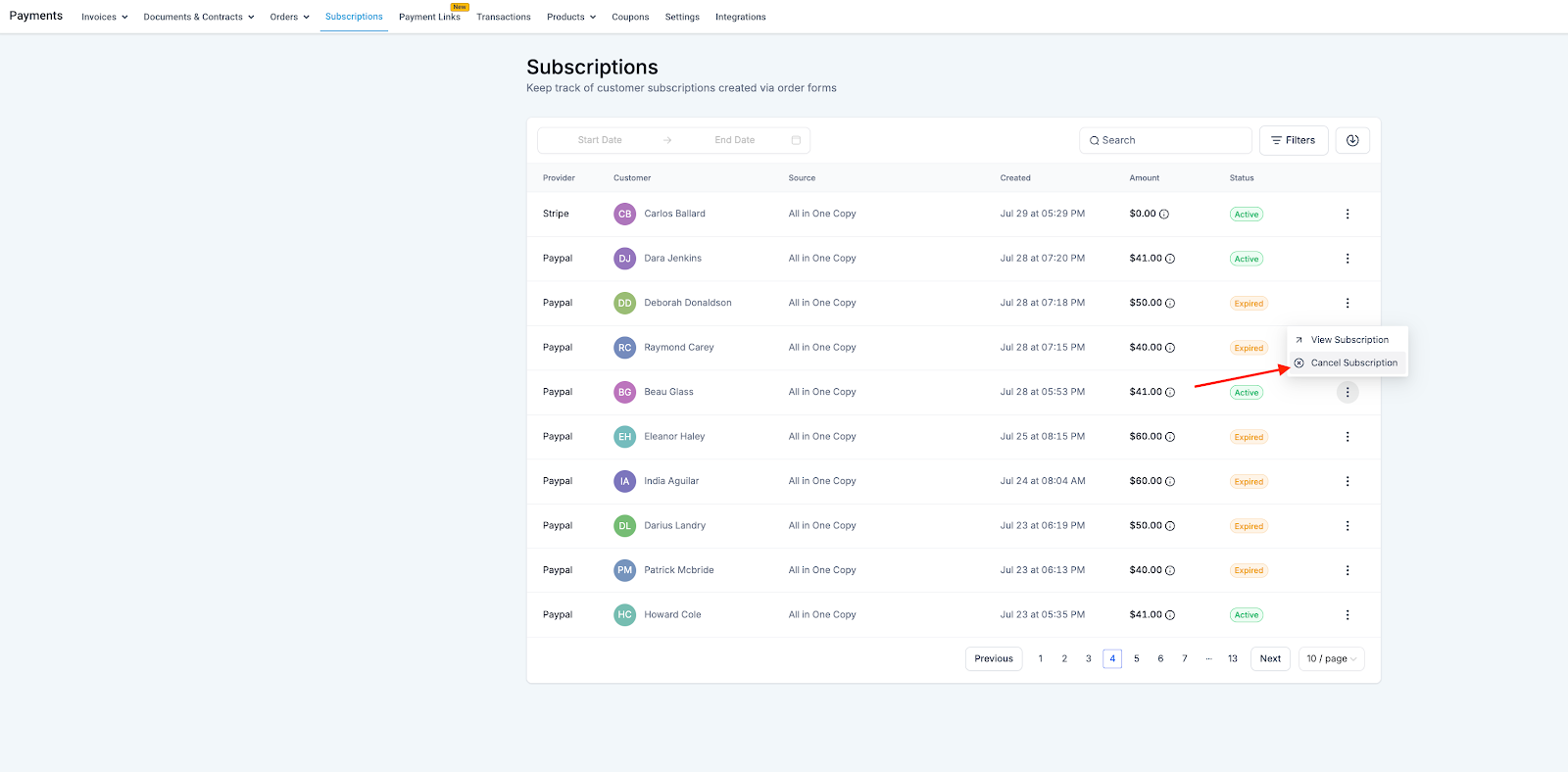This screenshot has height=772, width=1568.
Task: Choose View Subscription in popup menu
Action: coord(1347,340)
